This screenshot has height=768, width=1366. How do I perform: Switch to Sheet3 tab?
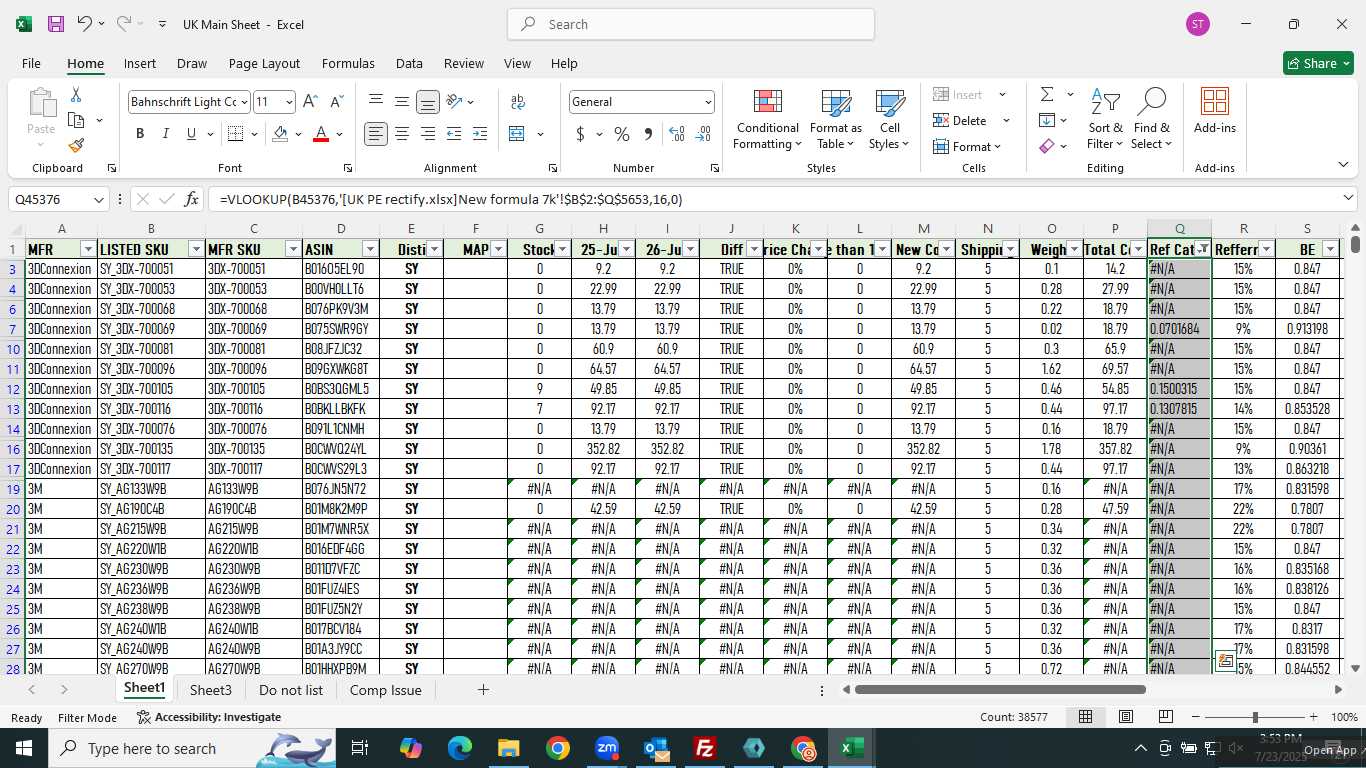coord(211,690)
